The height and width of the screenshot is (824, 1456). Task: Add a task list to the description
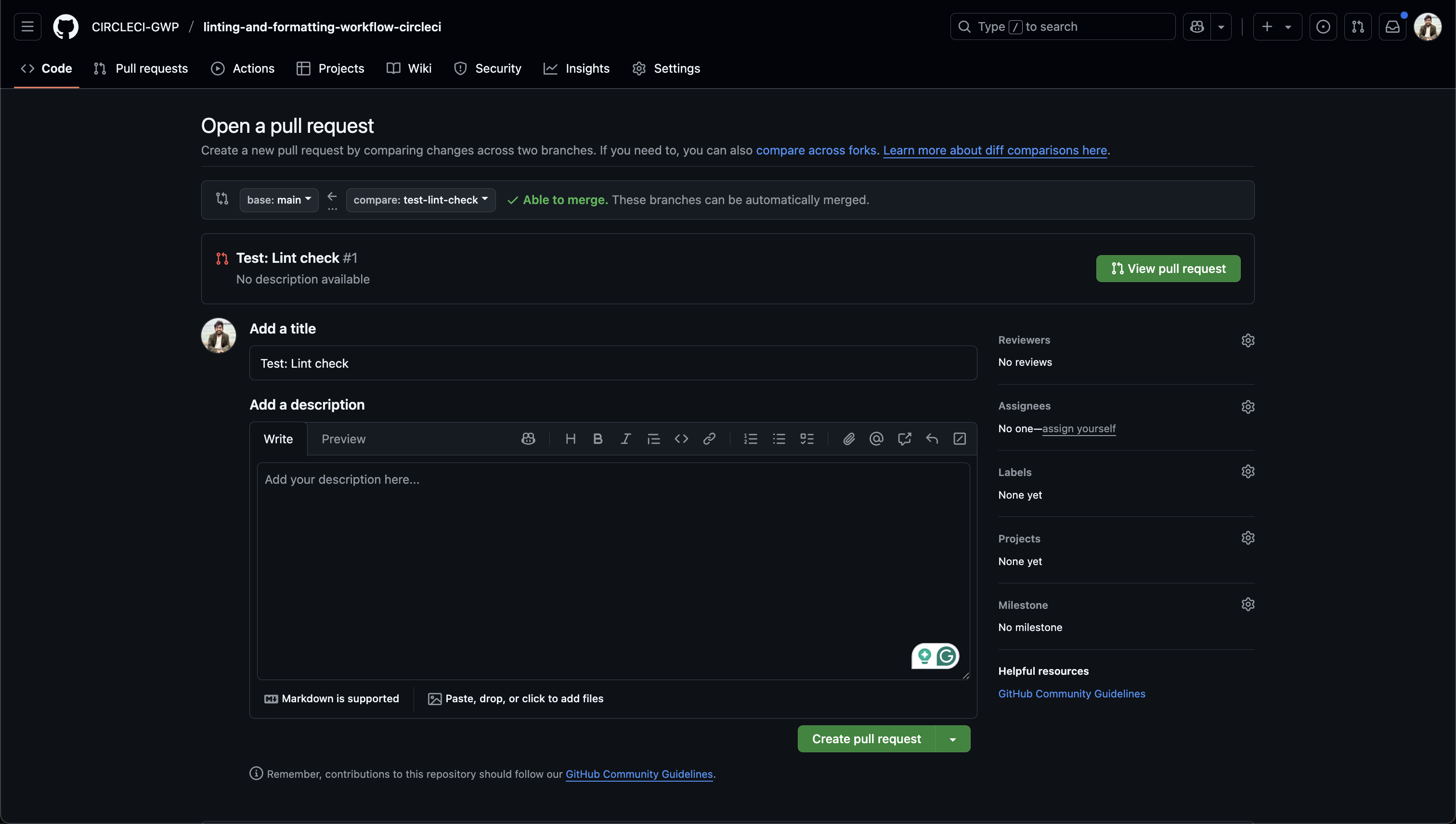point(806,438)
